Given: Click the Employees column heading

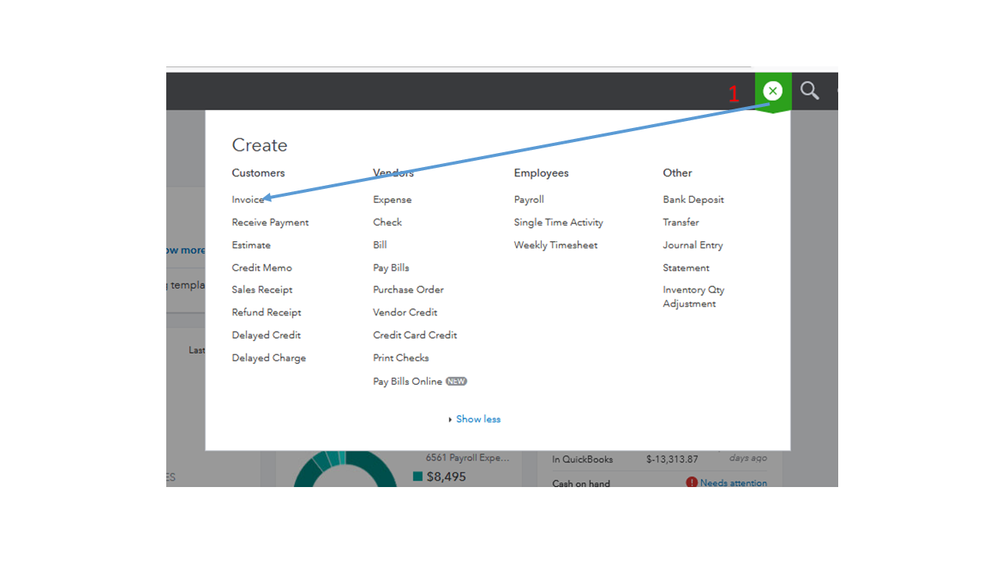Looking at the screenshot, I should 541,173.
